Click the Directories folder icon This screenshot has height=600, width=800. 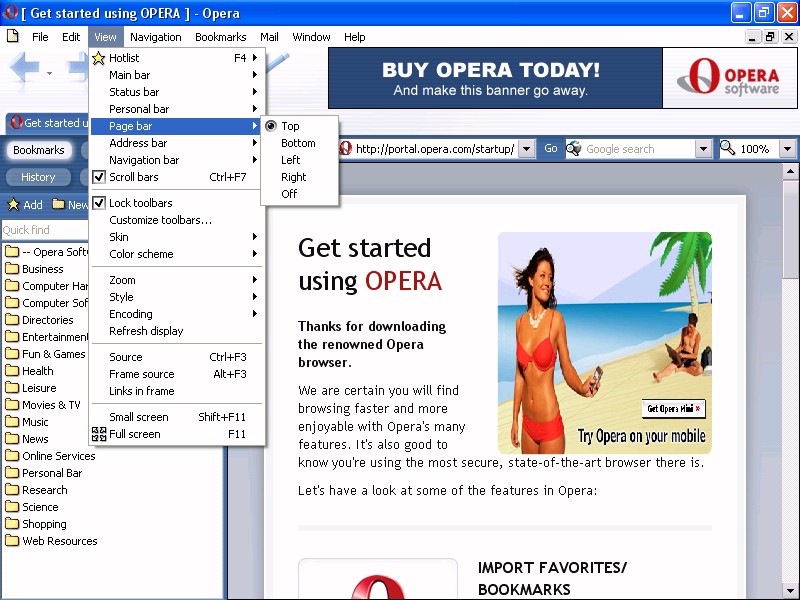pos(12,319)
